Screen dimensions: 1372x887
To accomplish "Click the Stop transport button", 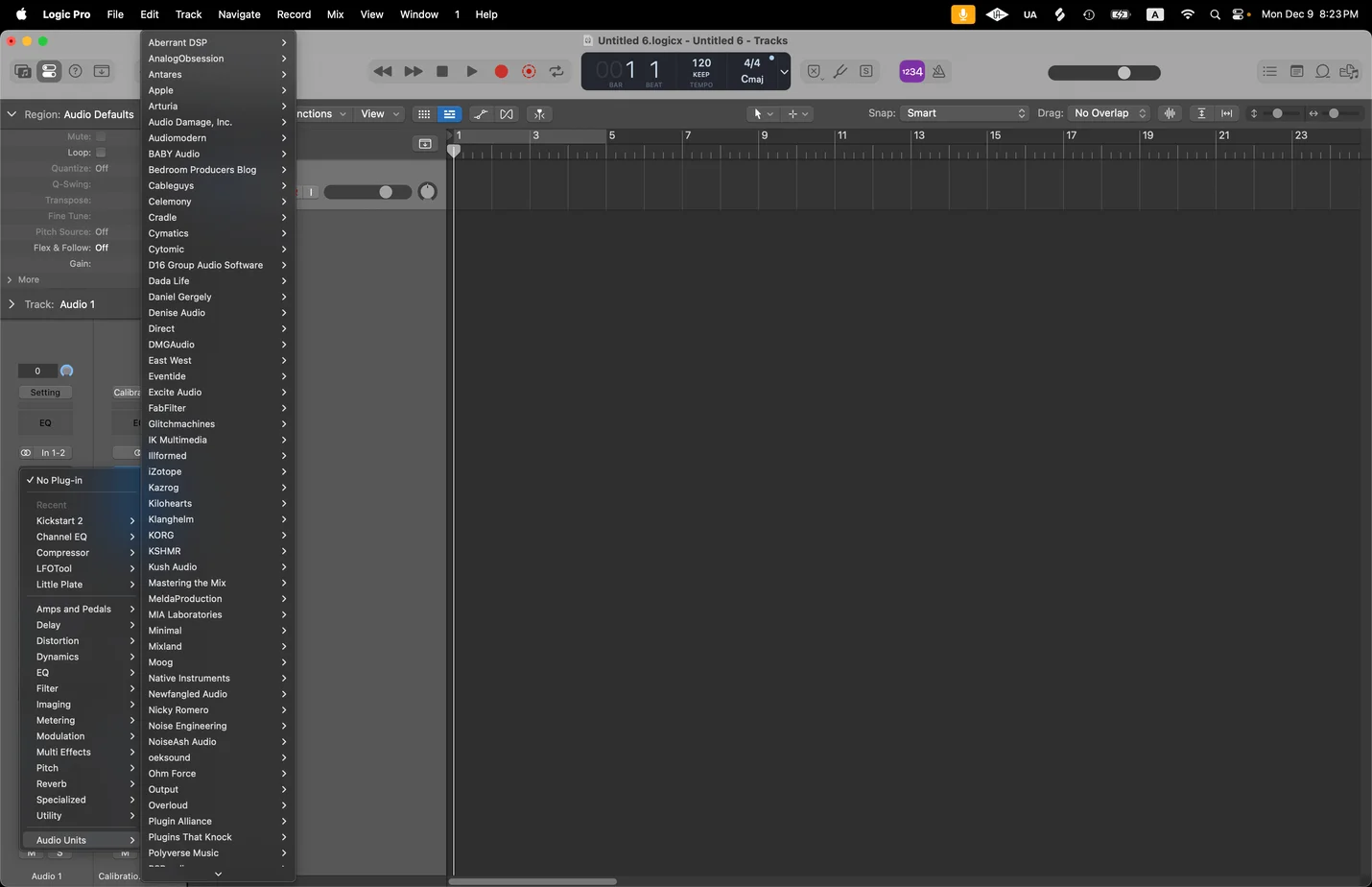I will coord(442,71).
